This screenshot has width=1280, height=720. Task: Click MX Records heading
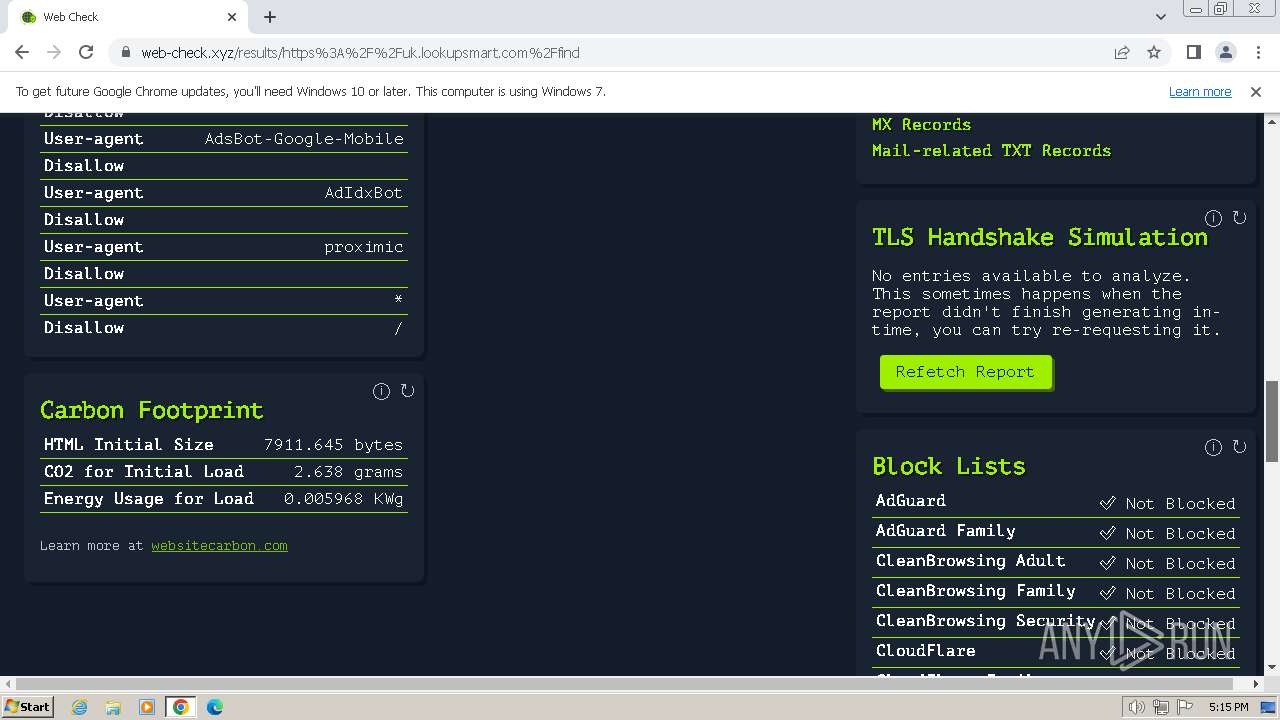921,124
